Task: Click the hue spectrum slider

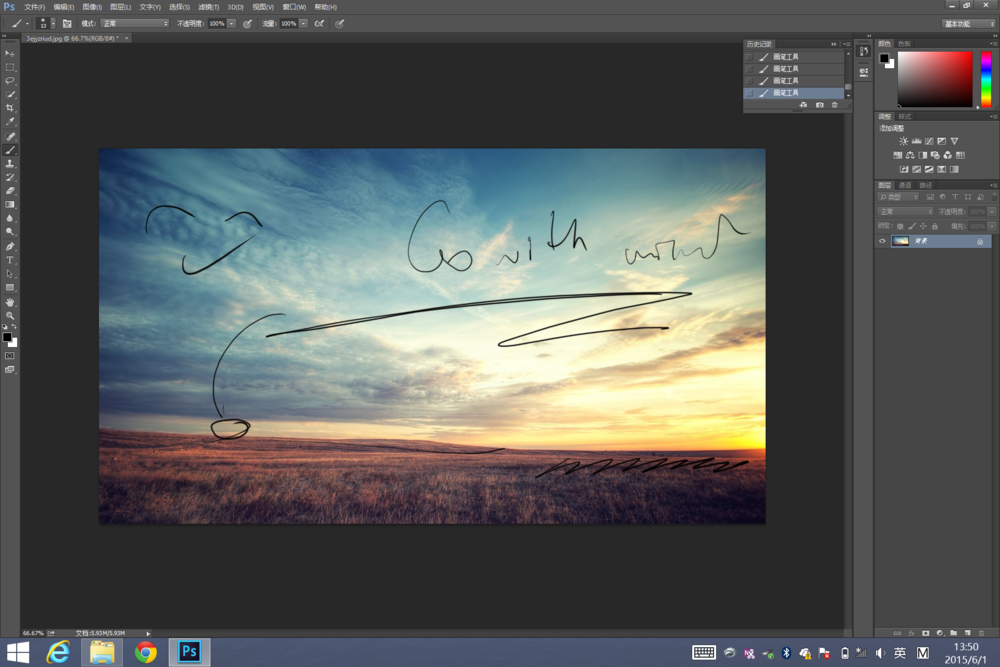Action: [986, 79]
